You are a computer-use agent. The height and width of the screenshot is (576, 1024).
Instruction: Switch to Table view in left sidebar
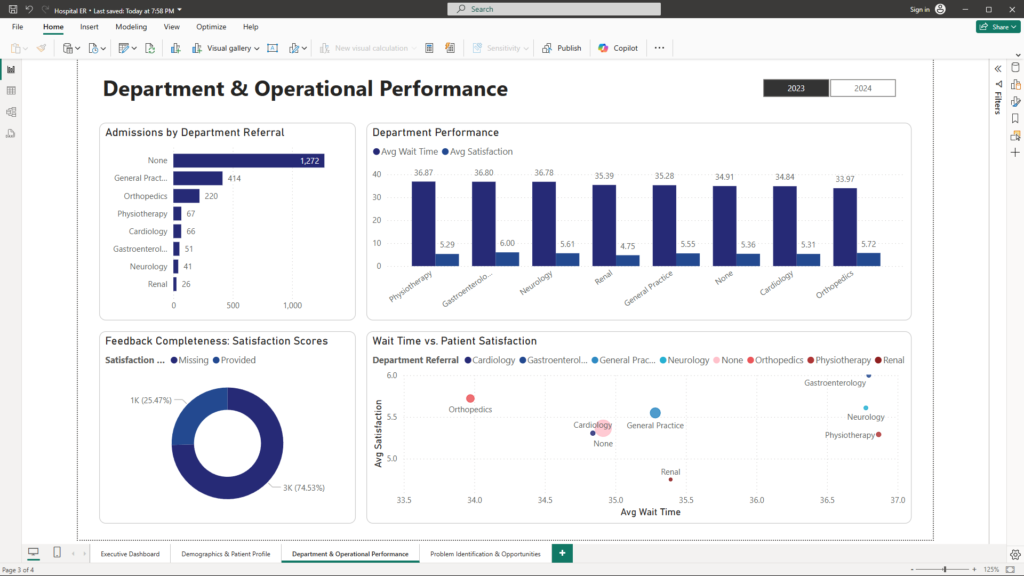point(11,91)
